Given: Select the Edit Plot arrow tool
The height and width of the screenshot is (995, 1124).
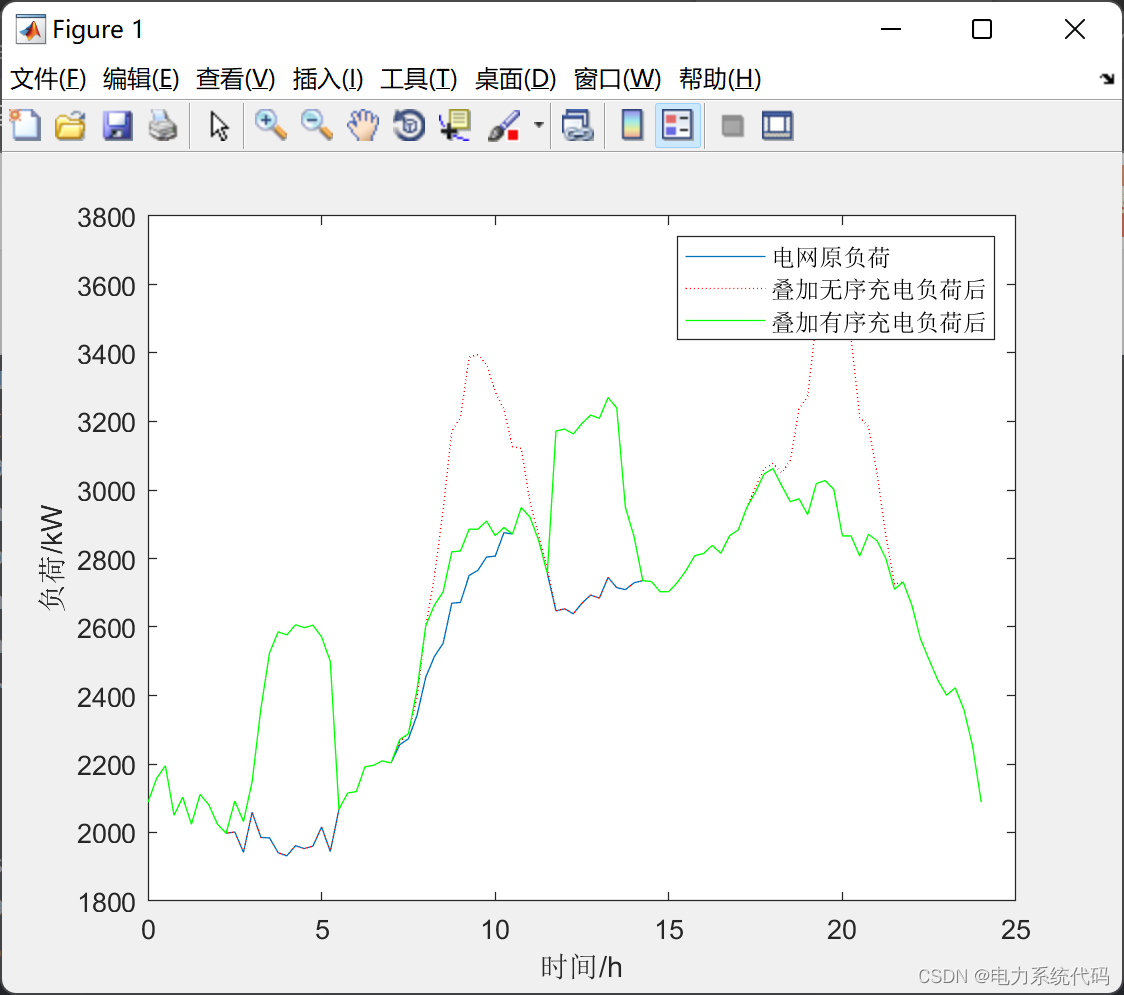Looking at the screenshot, I should (219, 125).
